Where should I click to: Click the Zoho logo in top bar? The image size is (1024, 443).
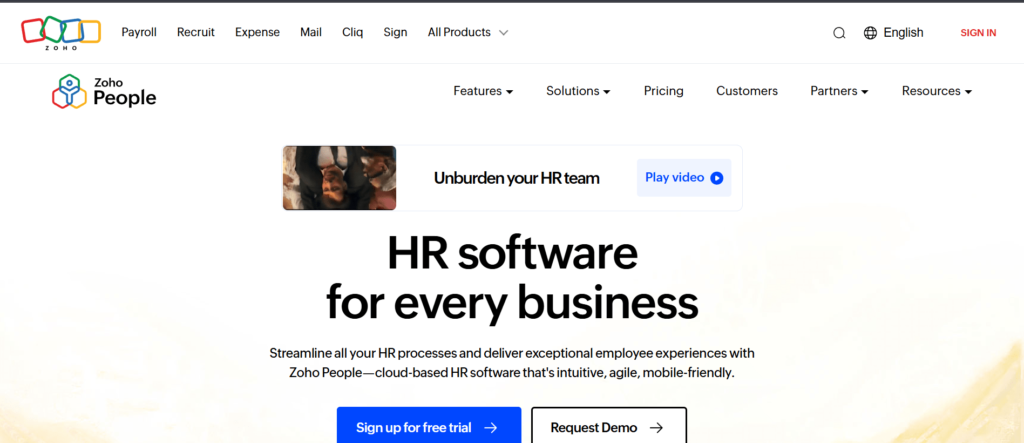[61, 33]
